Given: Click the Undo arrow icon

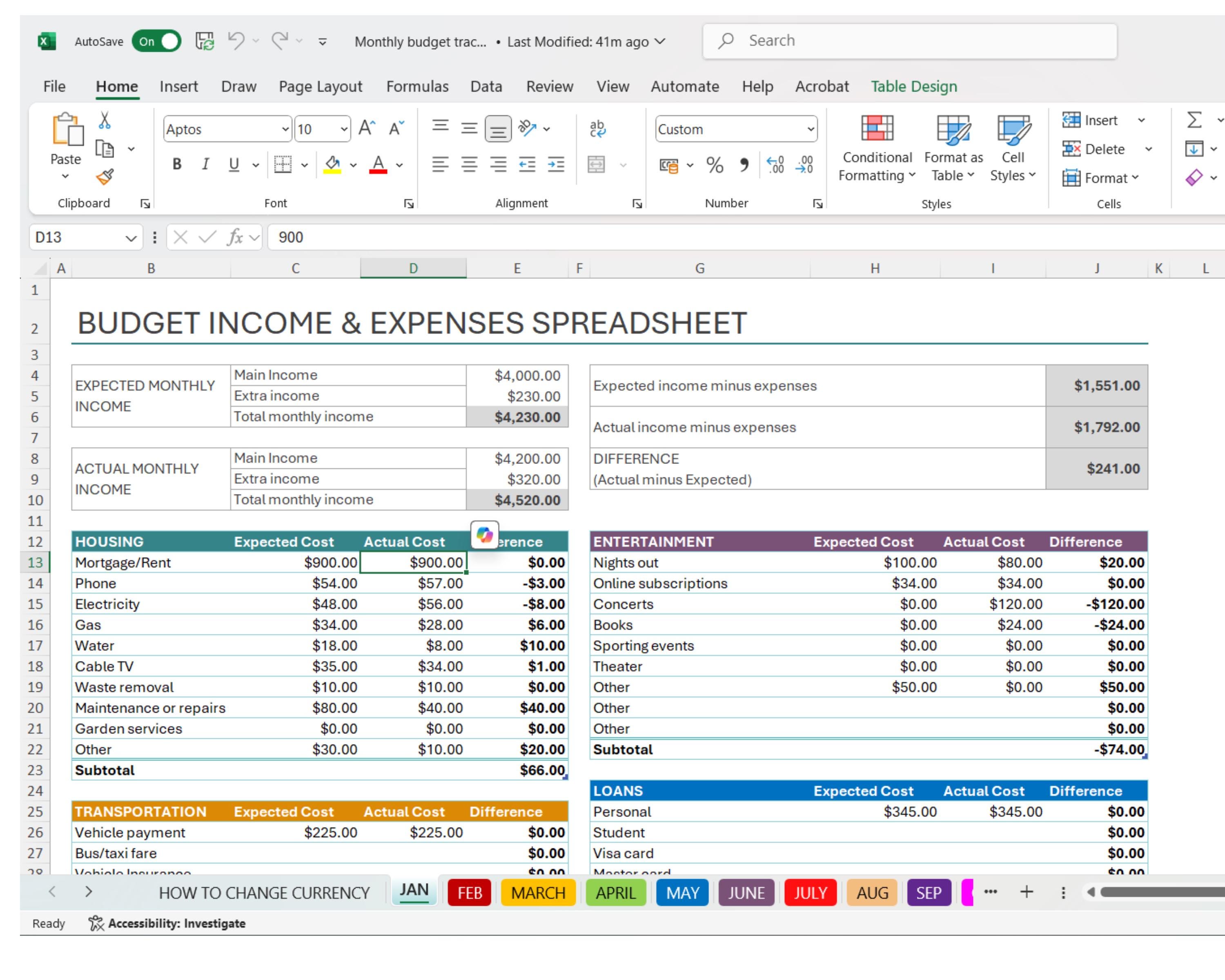Looking at the screenshot, I should [x=236, y=41].
